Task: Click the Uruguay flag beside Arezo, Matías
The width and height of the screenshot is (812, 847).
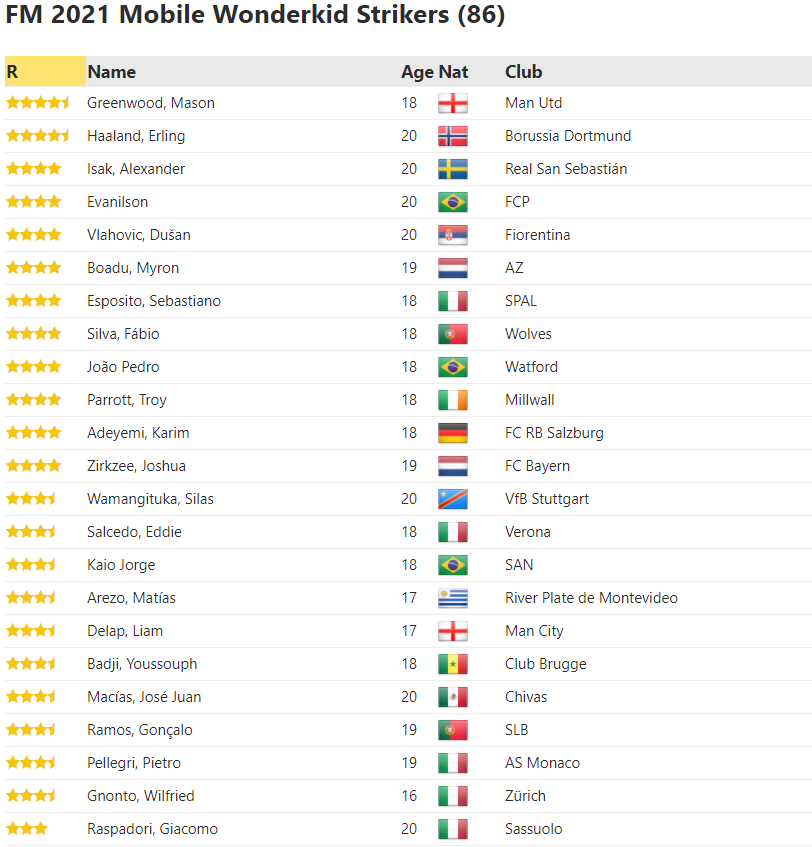Action: pos(452,598)
